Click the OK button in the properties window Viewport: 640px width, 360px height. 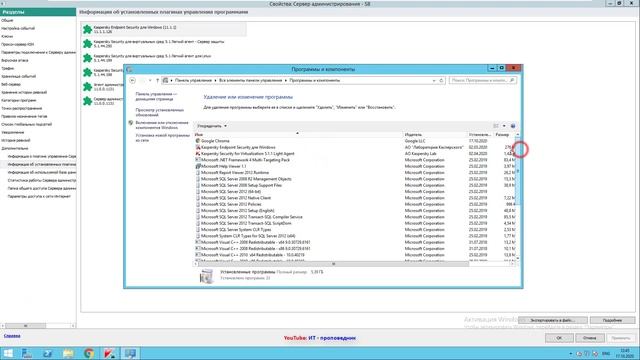tap(559, 338)
